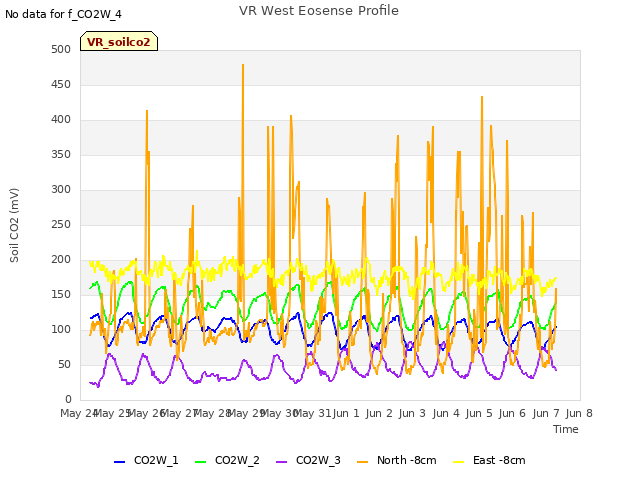640x480 pixels.
Task: Click the 250 y-axis tick label
Action: [61, 224]
